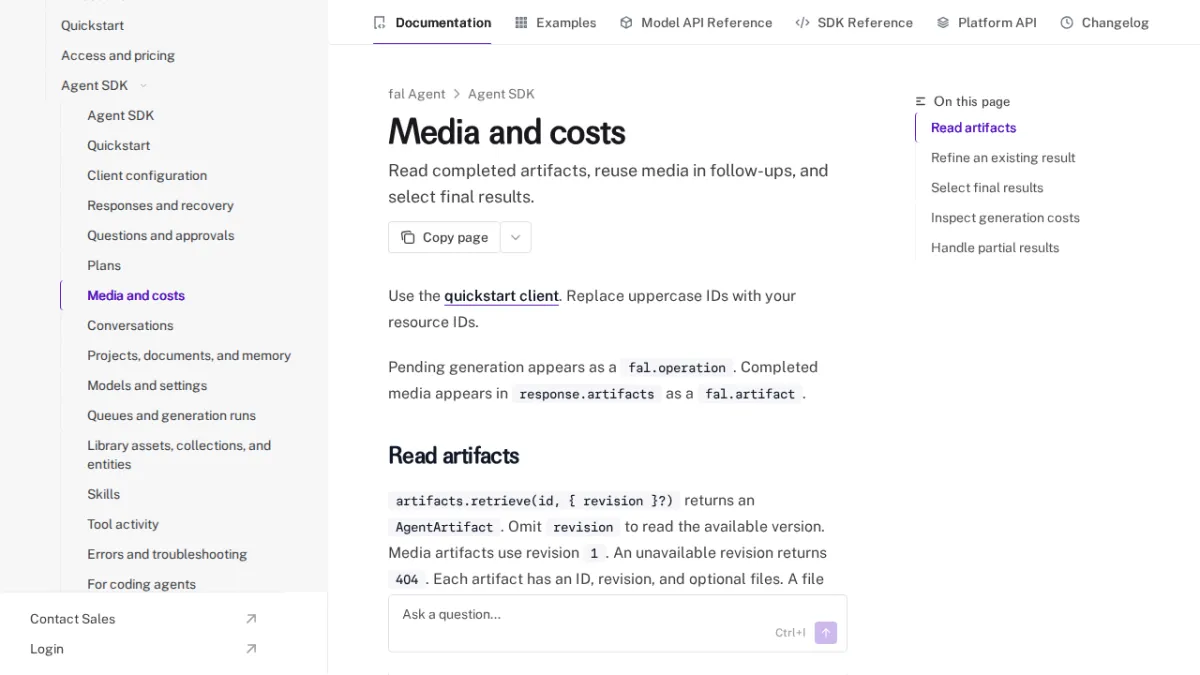
Task: Open the Documentation tab
Action: click(x=432, y=22)
